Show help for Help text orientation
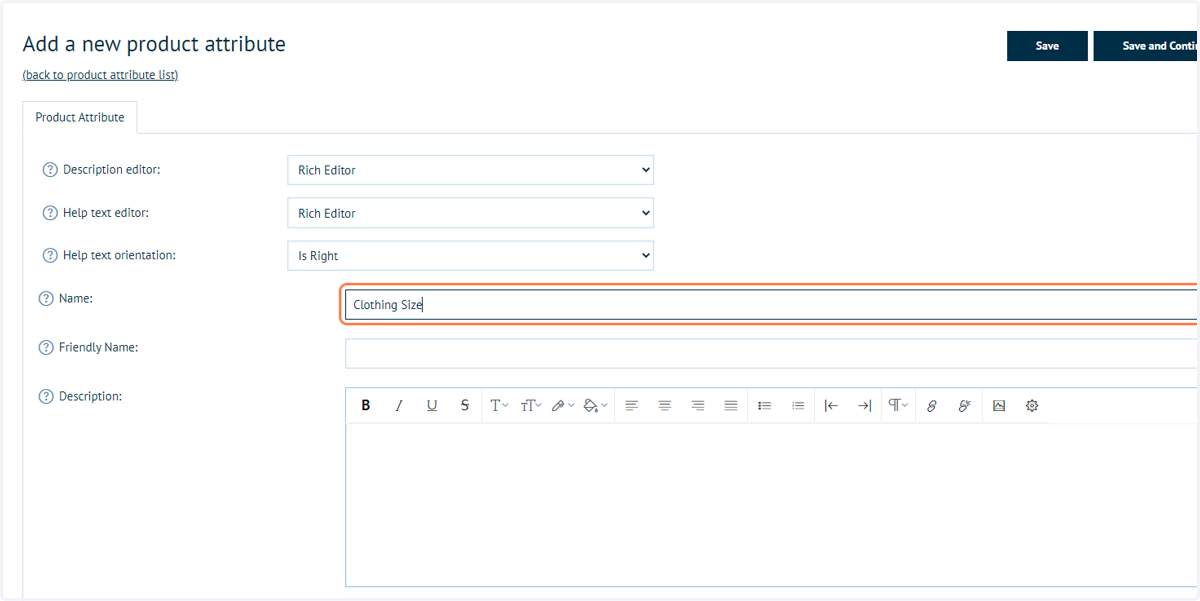Image resolution: width=1200 pixels, height=601 pixels. [50, 256]
